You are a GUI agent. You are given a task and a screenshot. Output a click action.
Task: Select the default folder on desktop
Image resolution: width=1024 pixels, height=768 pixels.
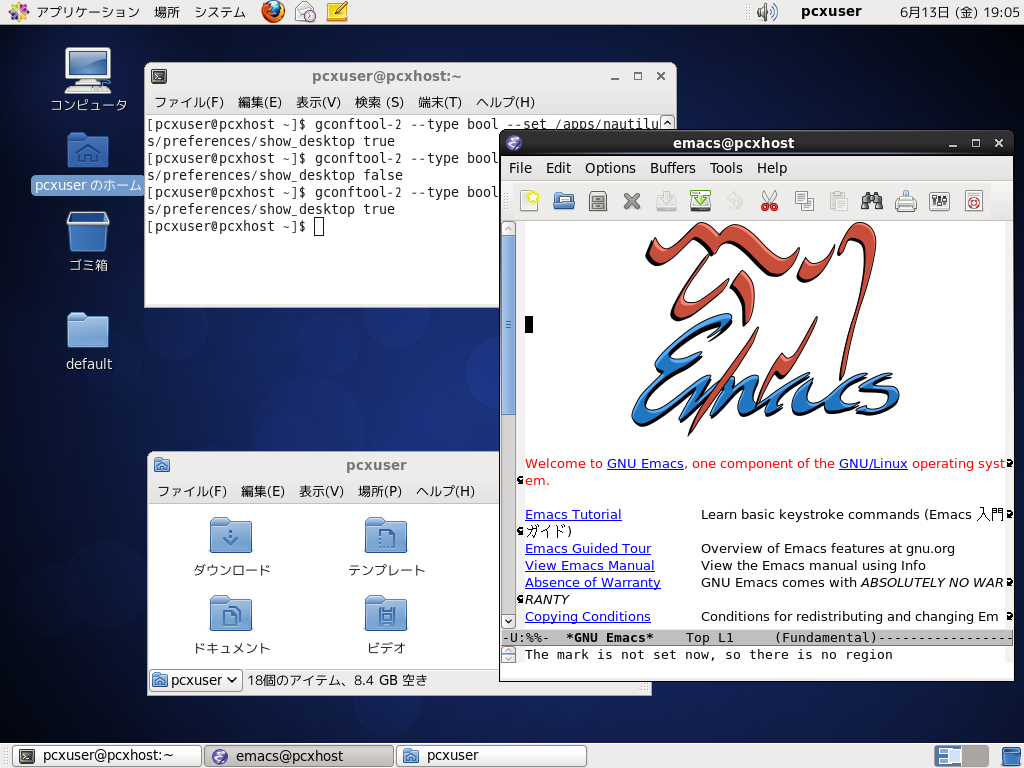88,342
